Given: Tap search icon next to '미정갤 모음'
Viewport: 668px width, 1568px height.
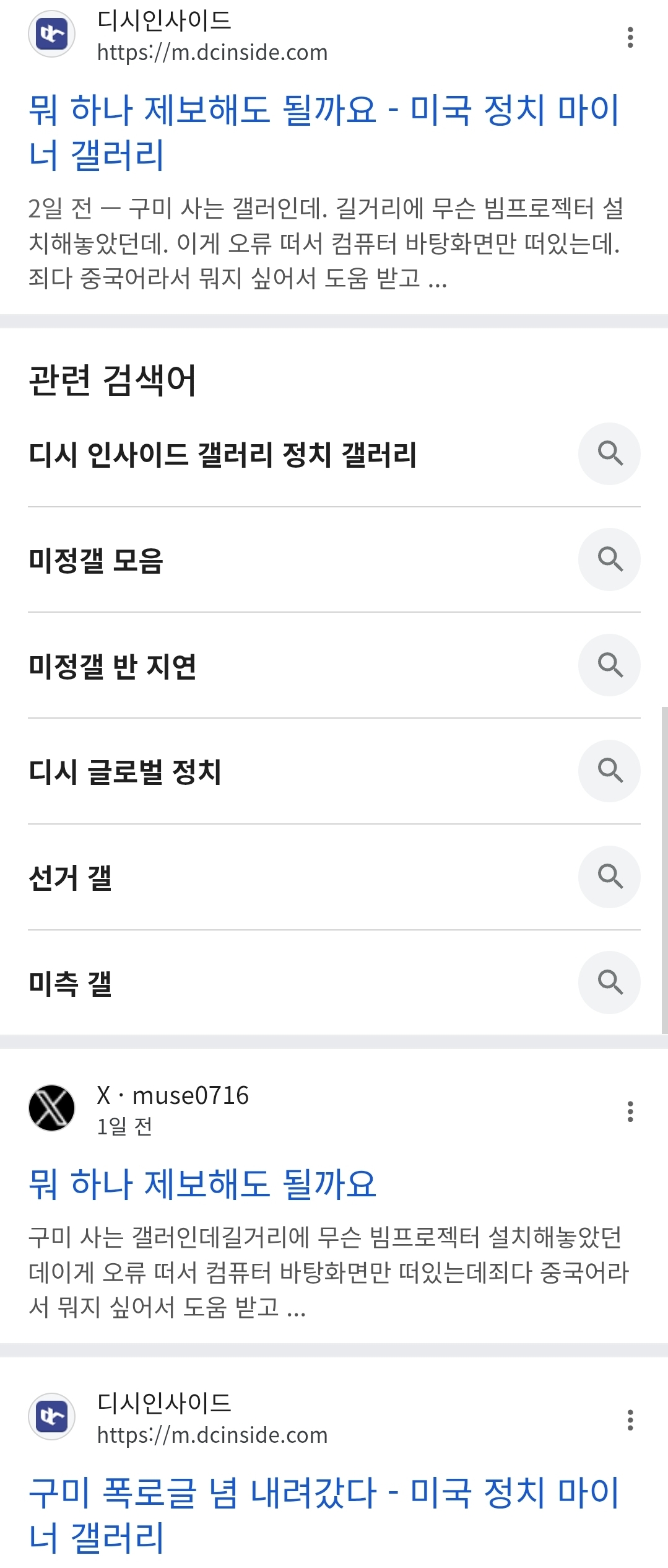Looking at the screenshot, I should (609, 559).
